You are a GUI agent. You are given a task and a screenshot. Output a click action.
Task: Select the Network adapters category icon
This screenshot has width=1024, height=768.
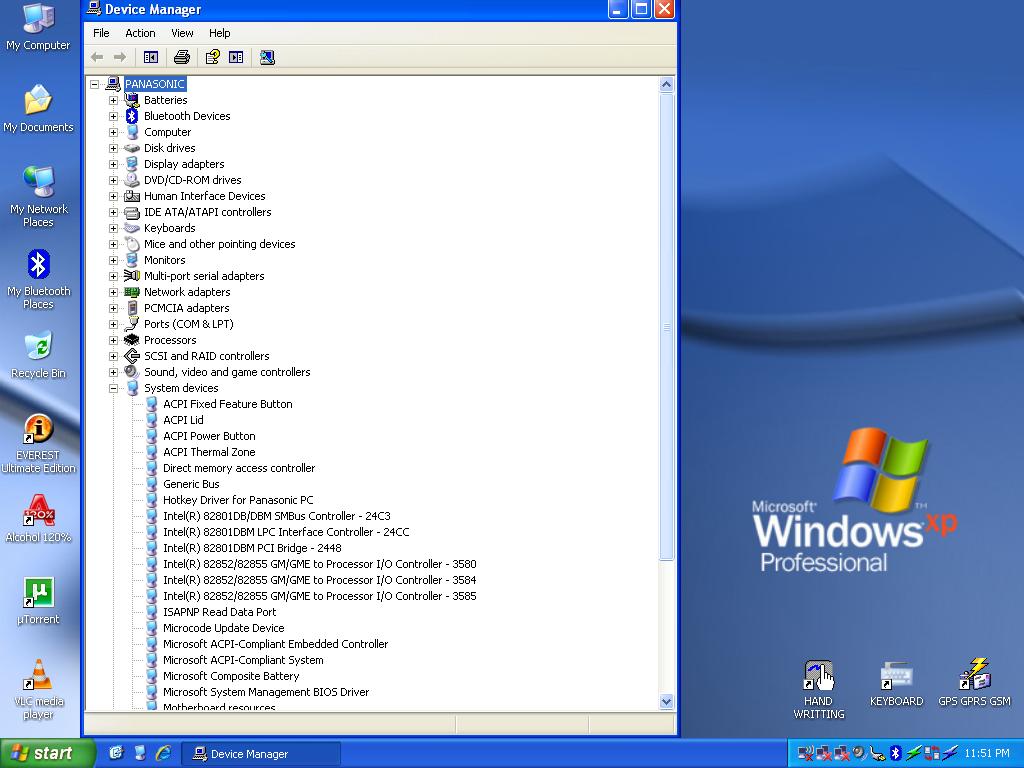click(132, 292)
